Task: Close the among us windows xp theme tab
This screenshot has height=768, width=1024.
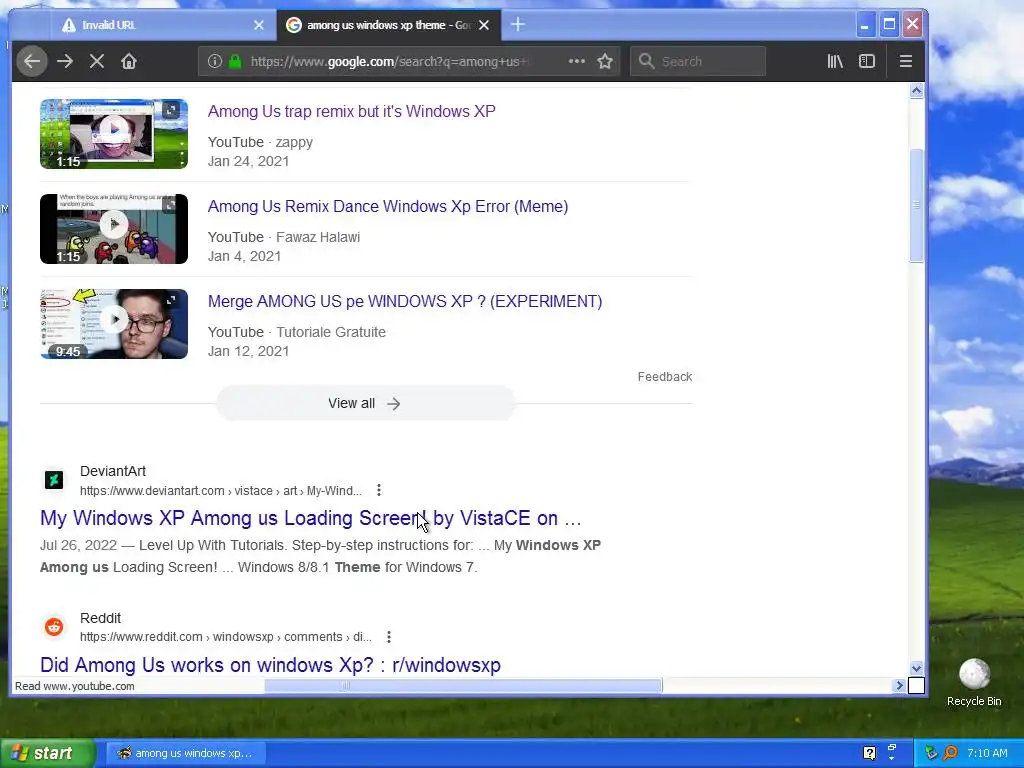Action: coord(484,25)
